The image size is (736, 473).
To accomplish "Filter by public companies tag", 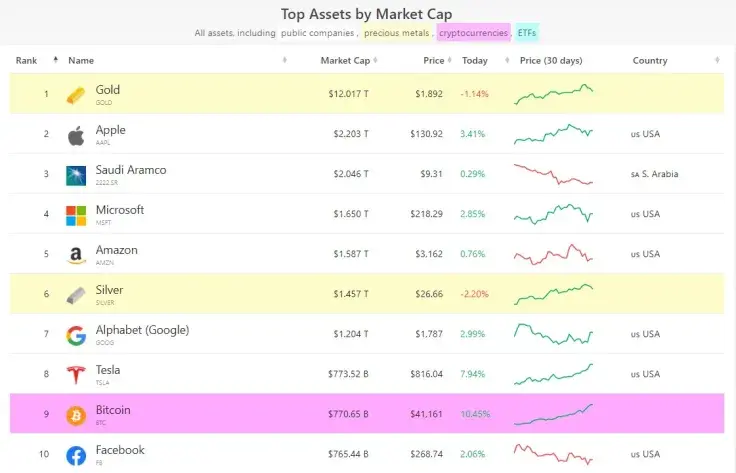I will point(318,33).
